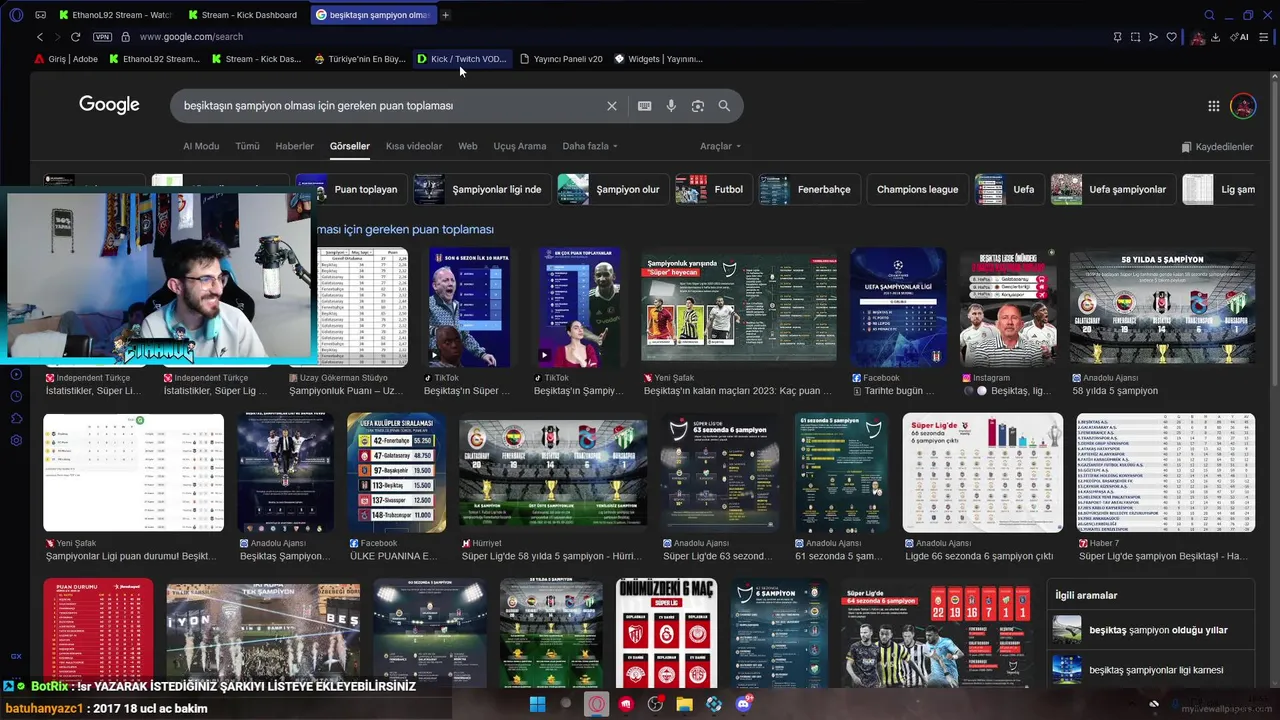The height and width of the screenshot is (720, 1280).
Task: Click the Google logo
Action: point(109,105)
